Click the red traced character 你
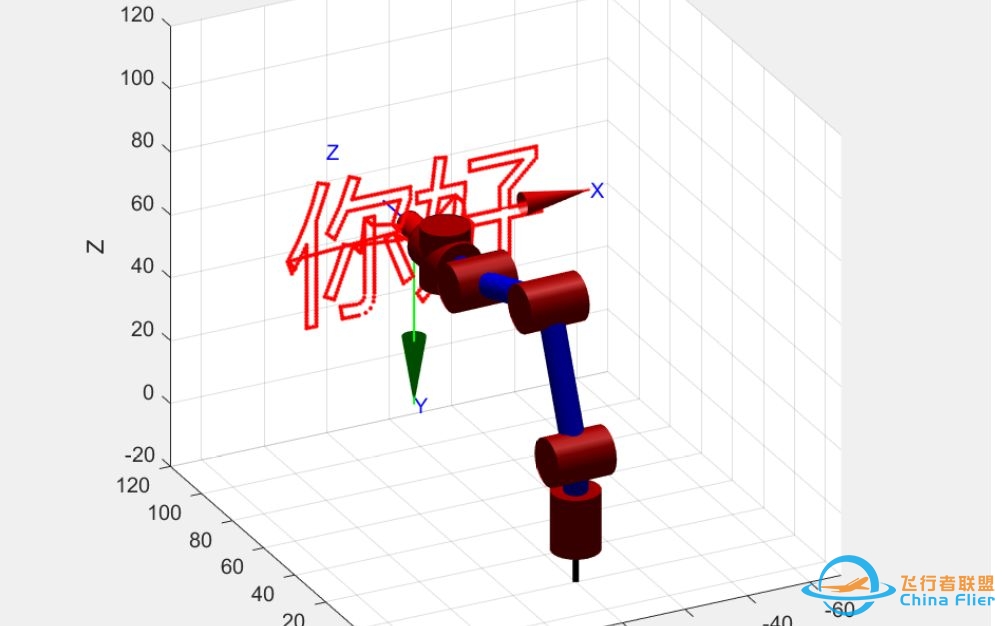This screenshot has width=1002, height=626. (x=335, y=250)
